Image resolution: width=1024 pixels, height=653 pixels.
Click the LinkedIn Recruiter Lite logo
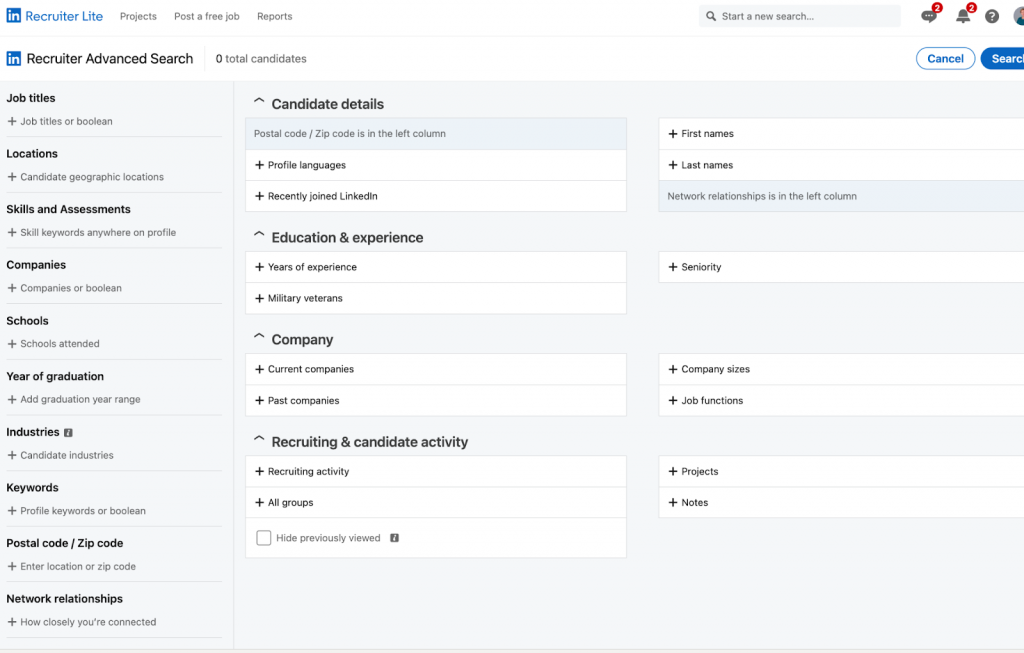(x=56, y=16)
